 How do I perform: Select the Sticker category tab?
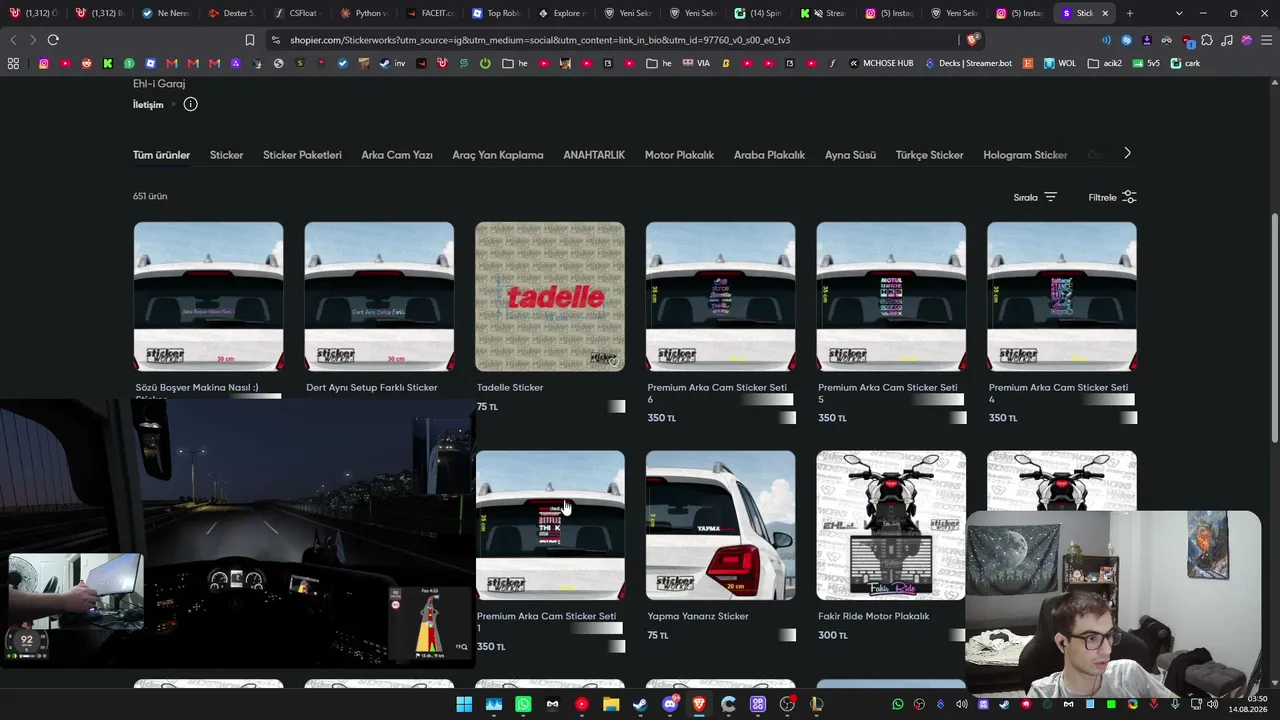tap(226, 155)
